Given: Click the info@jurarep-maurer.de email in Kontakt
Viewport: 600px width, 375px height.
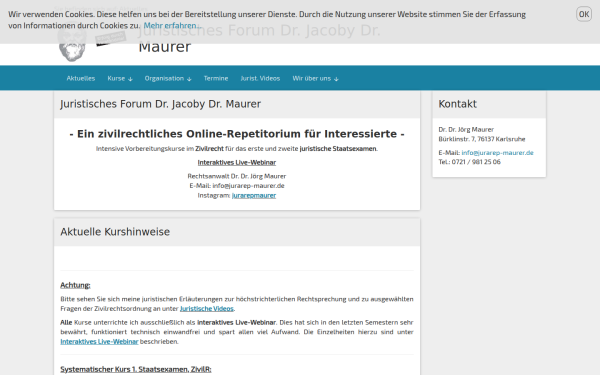Looking at the screenshot, I should tap(497, 152).
